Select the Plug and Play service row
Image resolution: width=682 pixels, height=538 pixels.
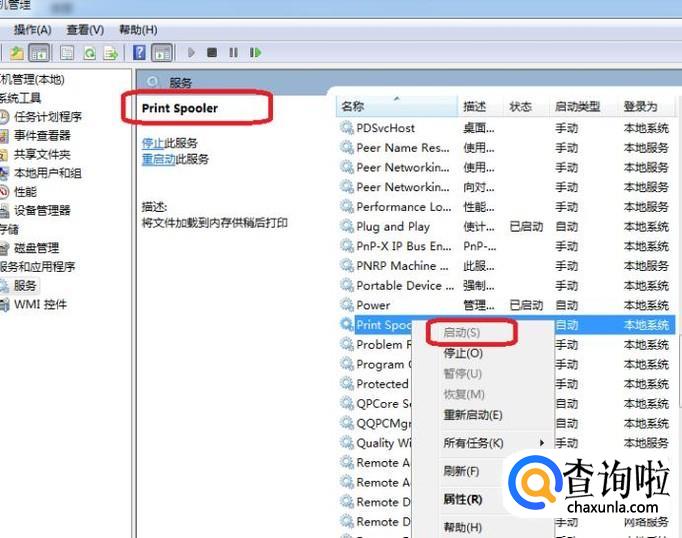click(393, 226)
